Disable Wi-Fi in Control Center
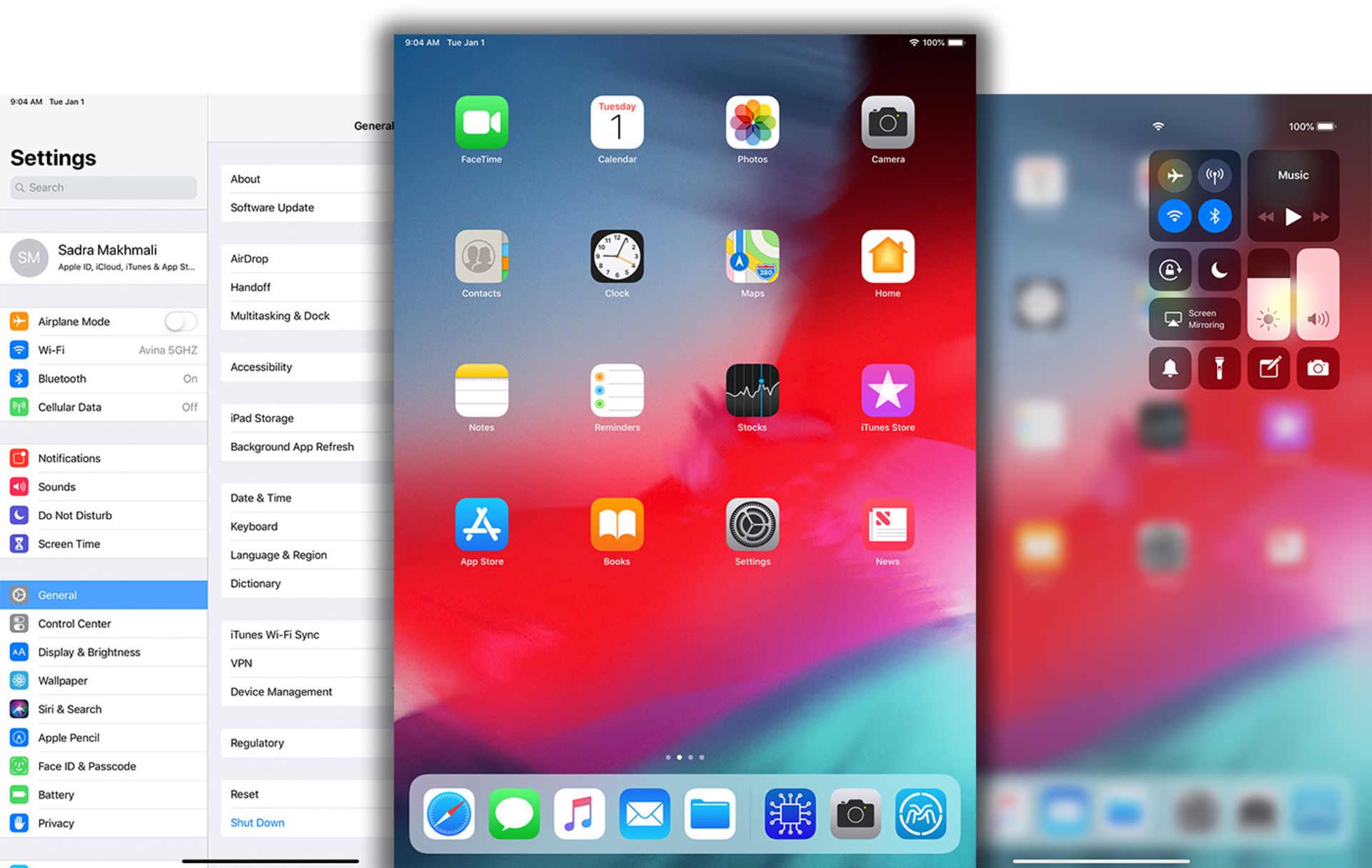This screenshot has width=1372, height=868. point(1174,216)
